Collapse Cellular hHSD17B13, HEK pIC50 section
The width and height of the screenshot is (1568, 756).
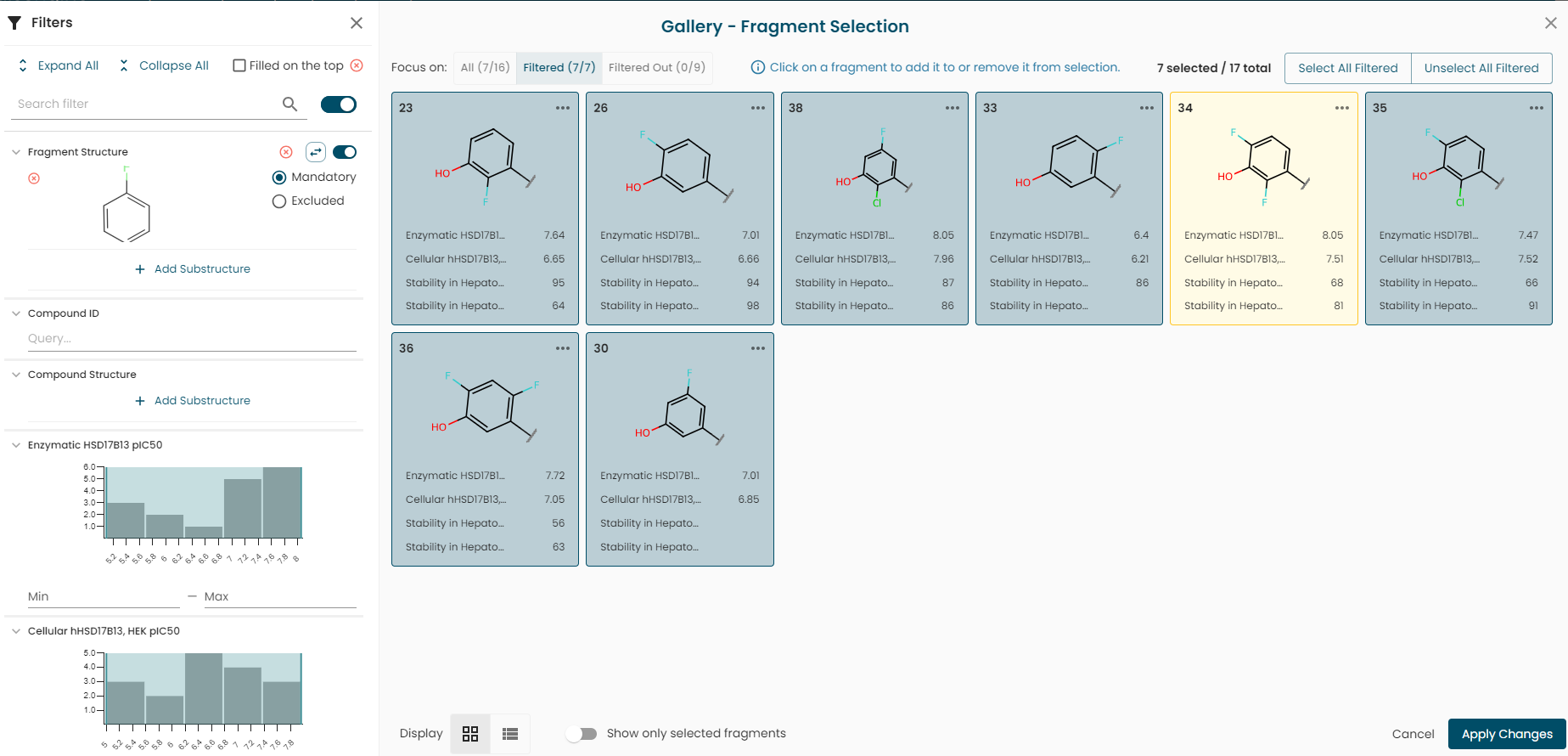pyautogui.click(x=16, y=631)
